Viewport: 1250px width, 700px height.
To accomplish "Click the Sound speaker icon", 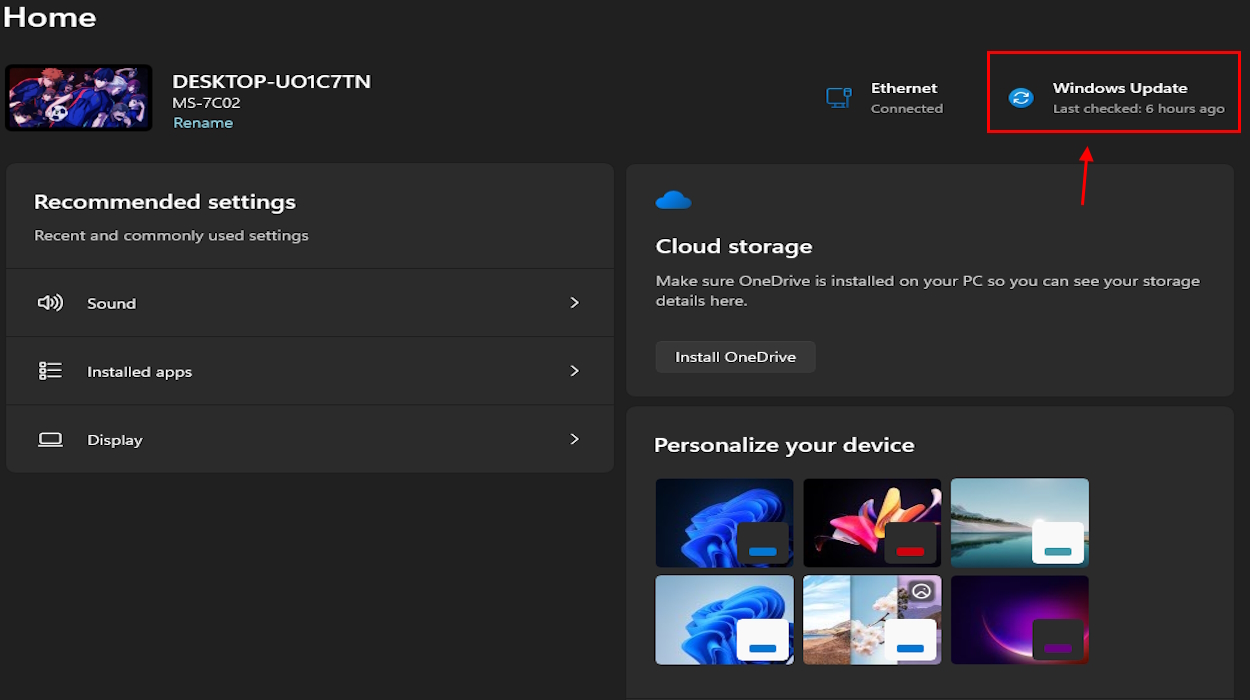I will pos(50,303).
